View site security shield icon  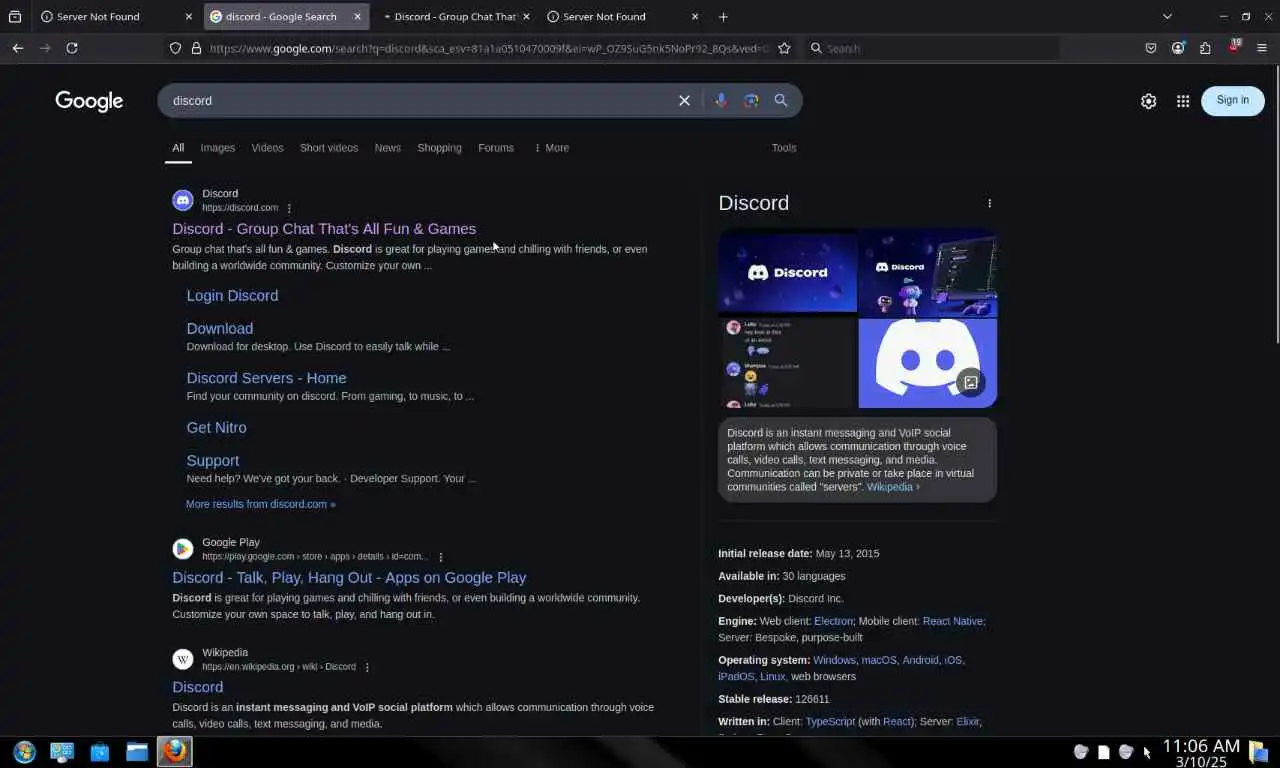(175, 48)
